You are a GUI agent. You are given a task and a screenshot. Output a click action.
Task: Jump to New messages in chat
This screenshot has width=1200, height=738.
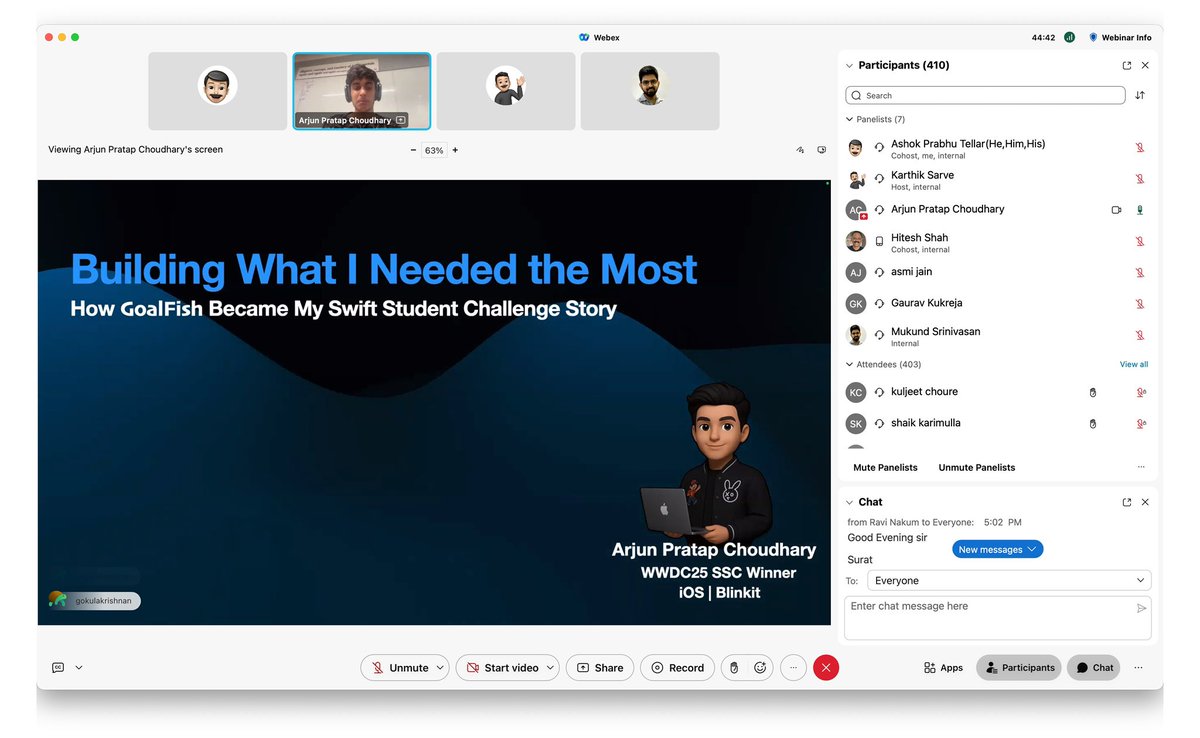[997, 549]
